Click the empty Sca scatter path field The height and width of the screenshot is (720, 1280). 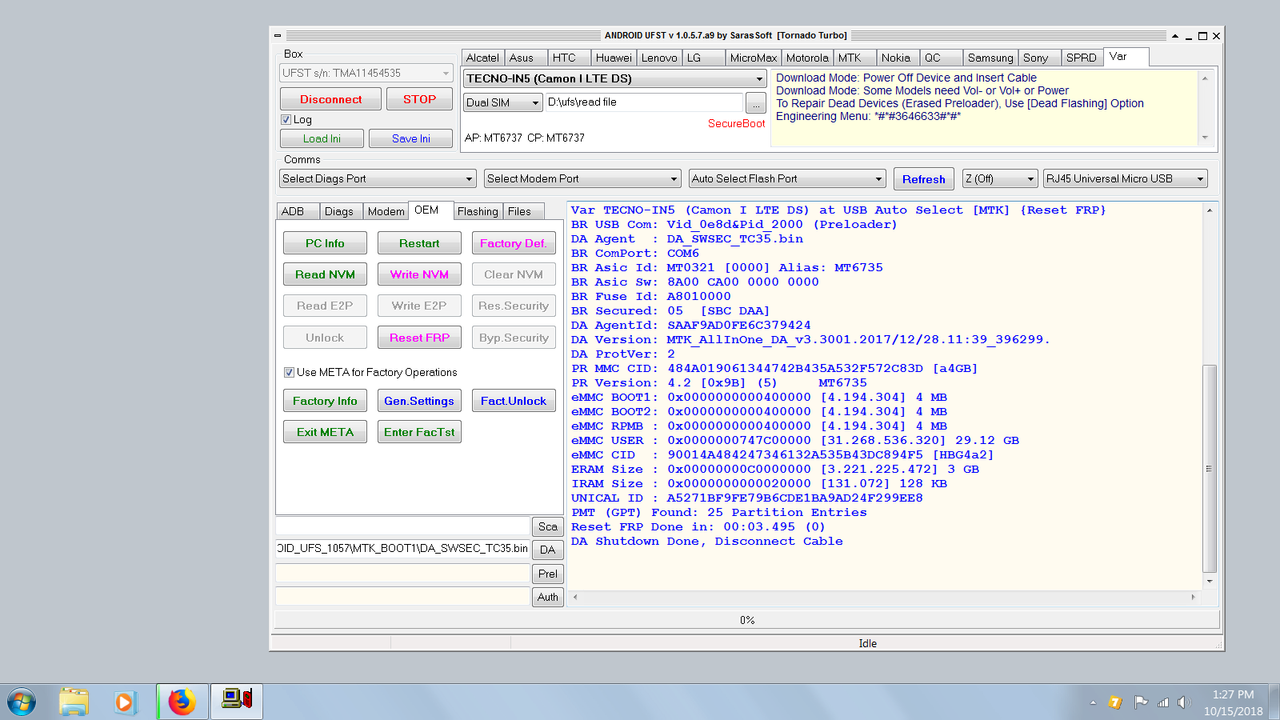(x=402, y=526)
